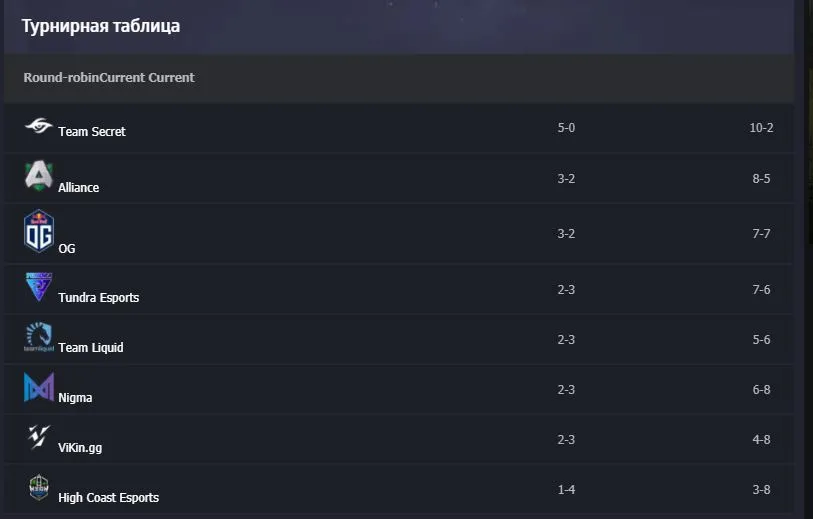Open the Team Liquid name link
813x519 pixels.
[91, 347]
